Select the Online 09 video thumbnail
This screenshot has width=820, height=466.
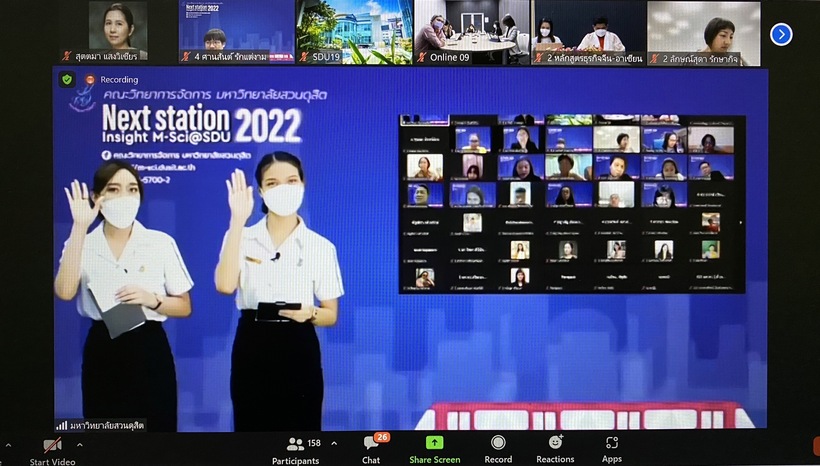click(472, 32)
